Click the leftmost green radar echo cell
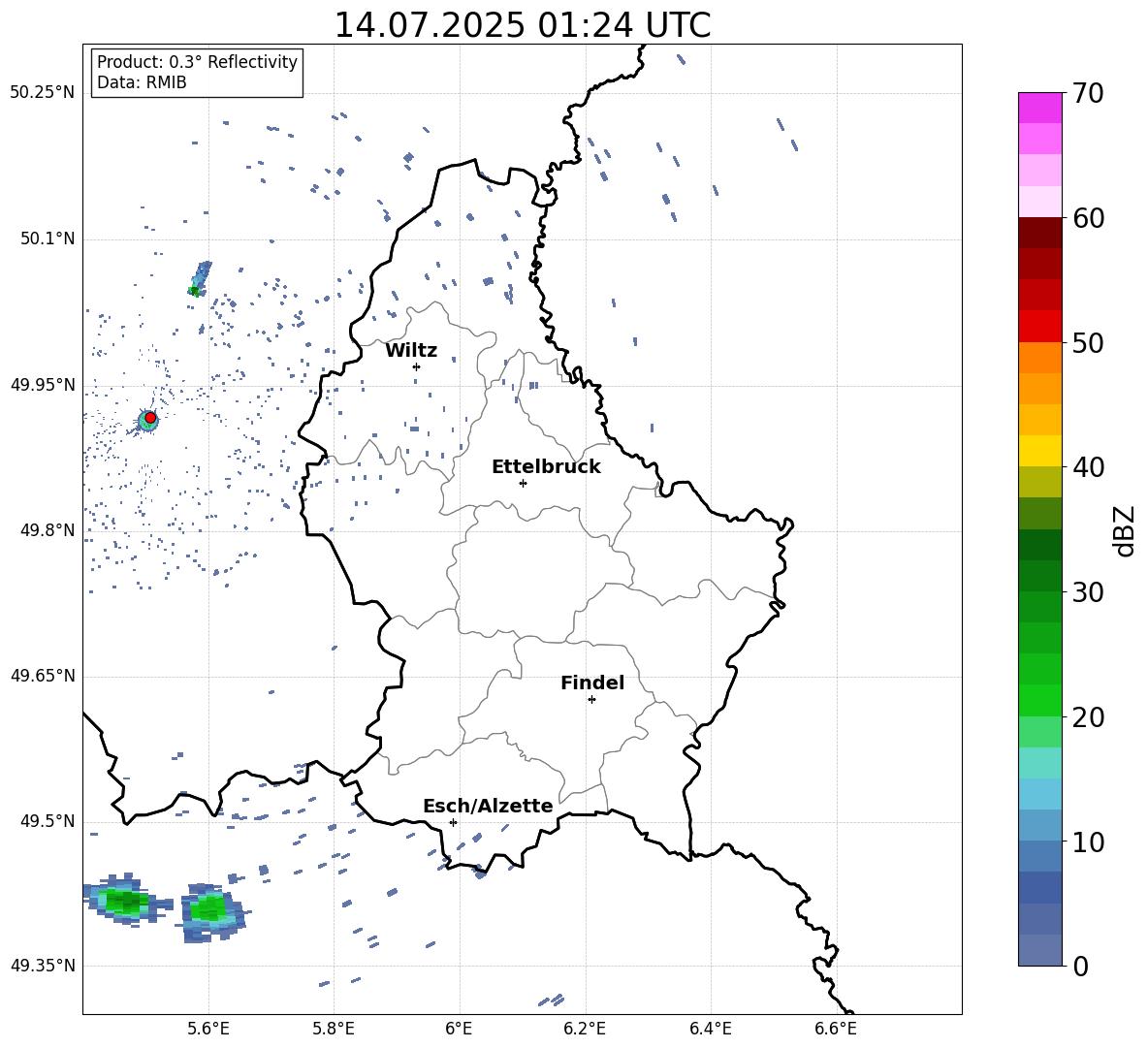1148x1048 pixels. (x=126, y=901)
